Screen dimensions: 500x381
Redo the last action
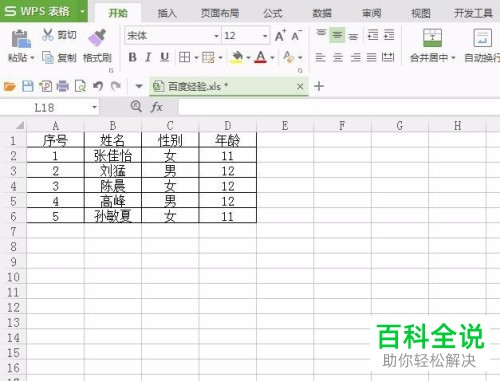(116, 86)
